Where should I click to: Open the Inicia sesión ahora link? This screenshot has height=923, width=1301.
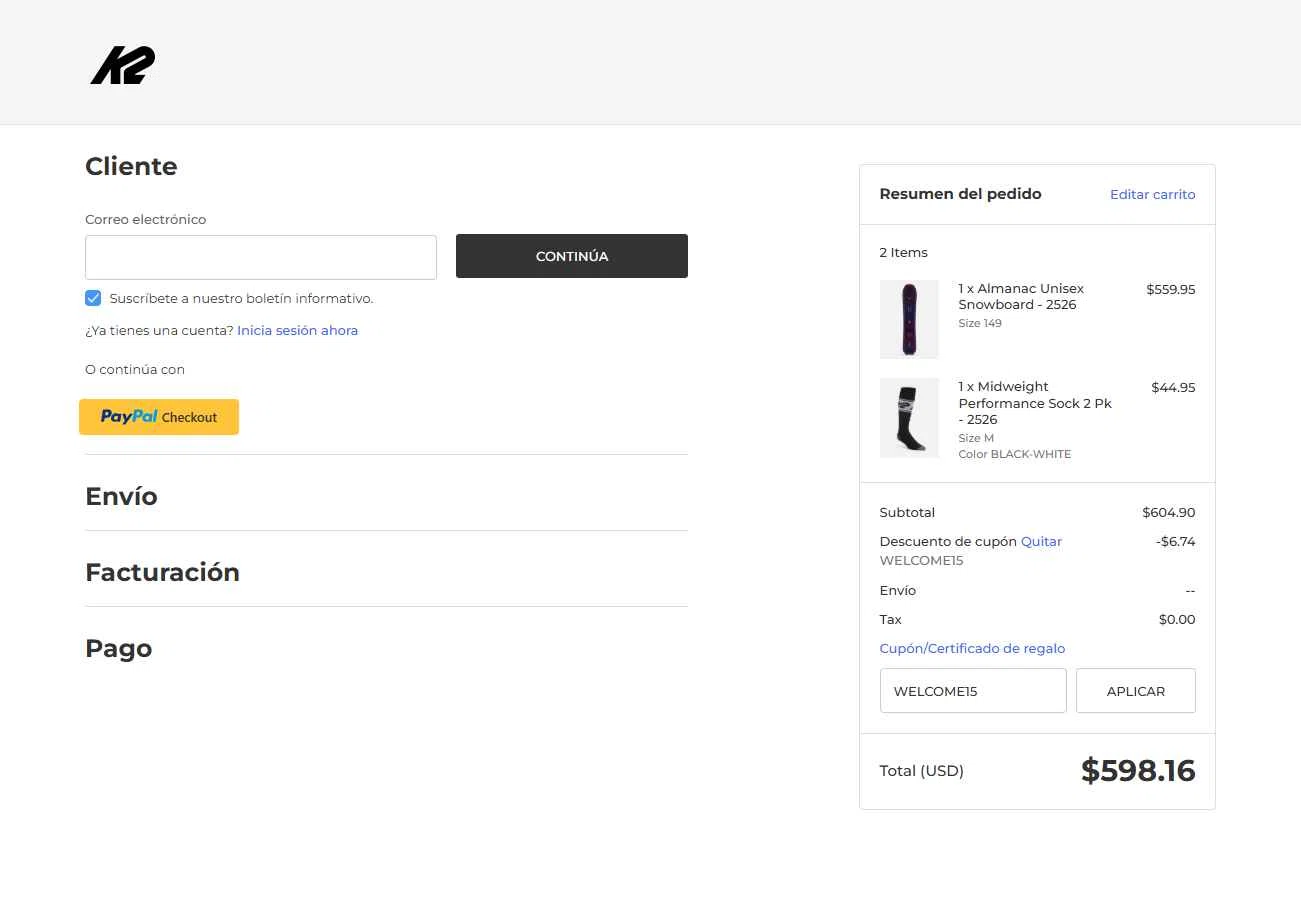click(x=297, y=330)
